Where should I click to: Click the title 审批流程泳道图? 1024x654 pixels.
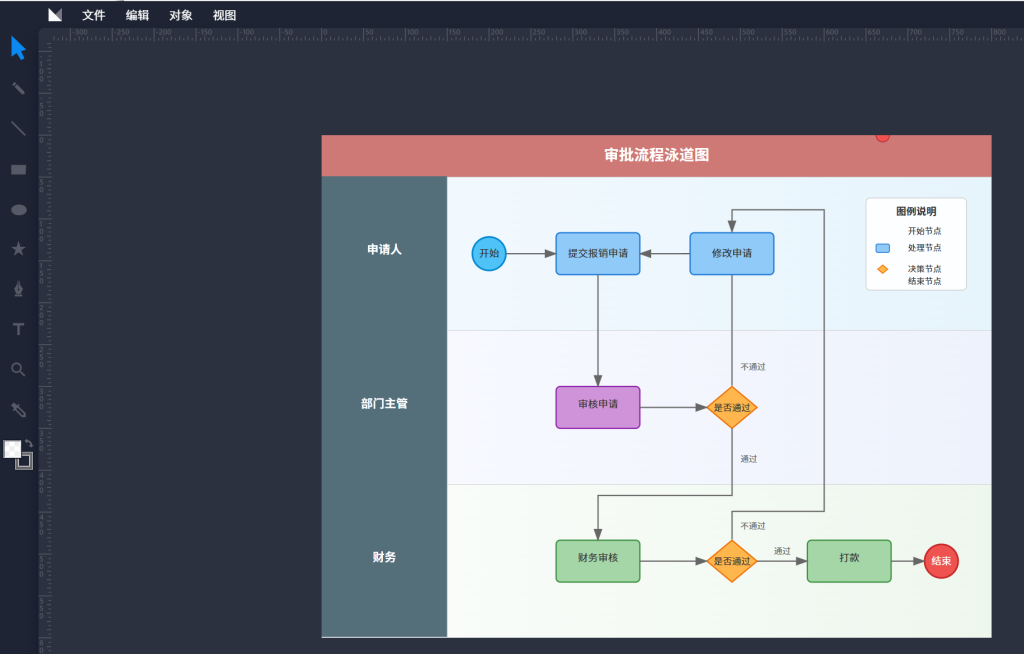tap(656, 155)
